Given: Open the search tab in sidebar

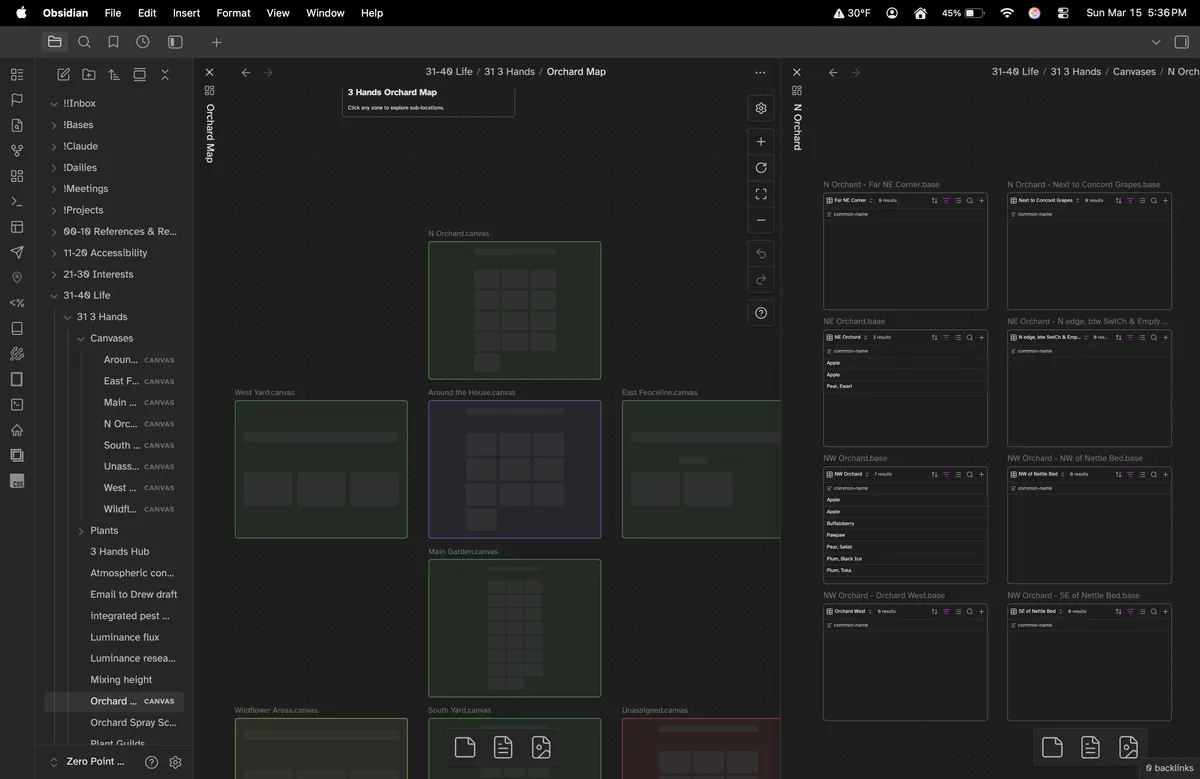Looking at the screenshot, I should 84,42.
